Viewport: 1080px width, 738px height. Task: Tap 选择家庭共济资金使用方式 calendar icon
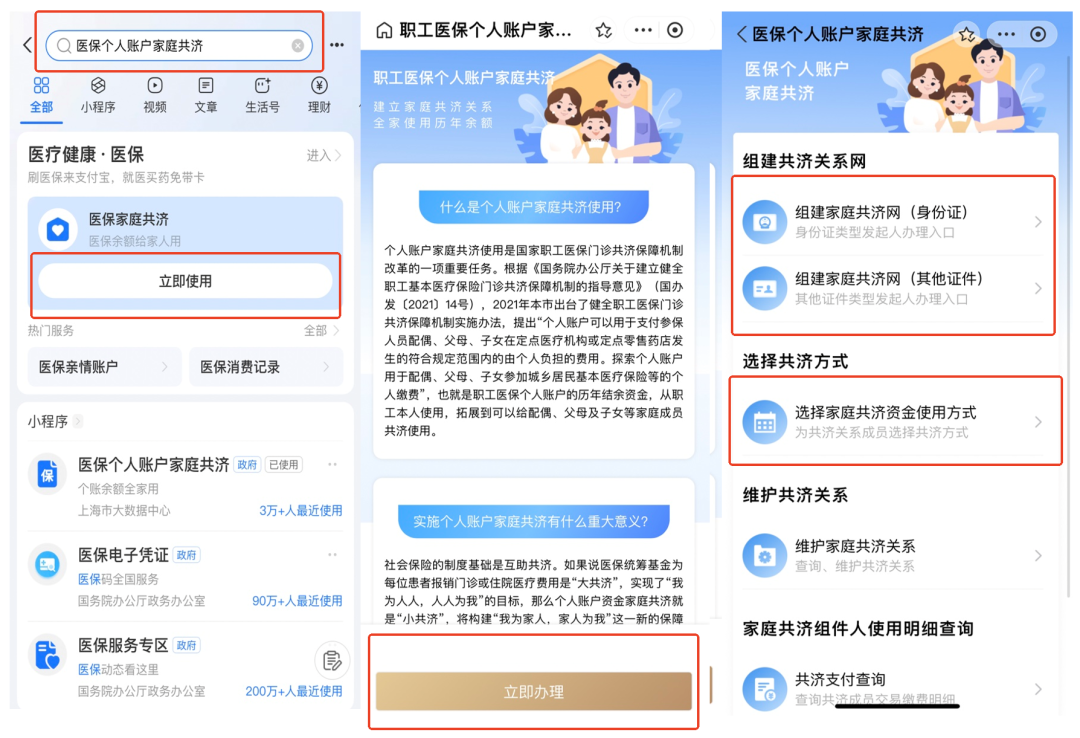765,422
